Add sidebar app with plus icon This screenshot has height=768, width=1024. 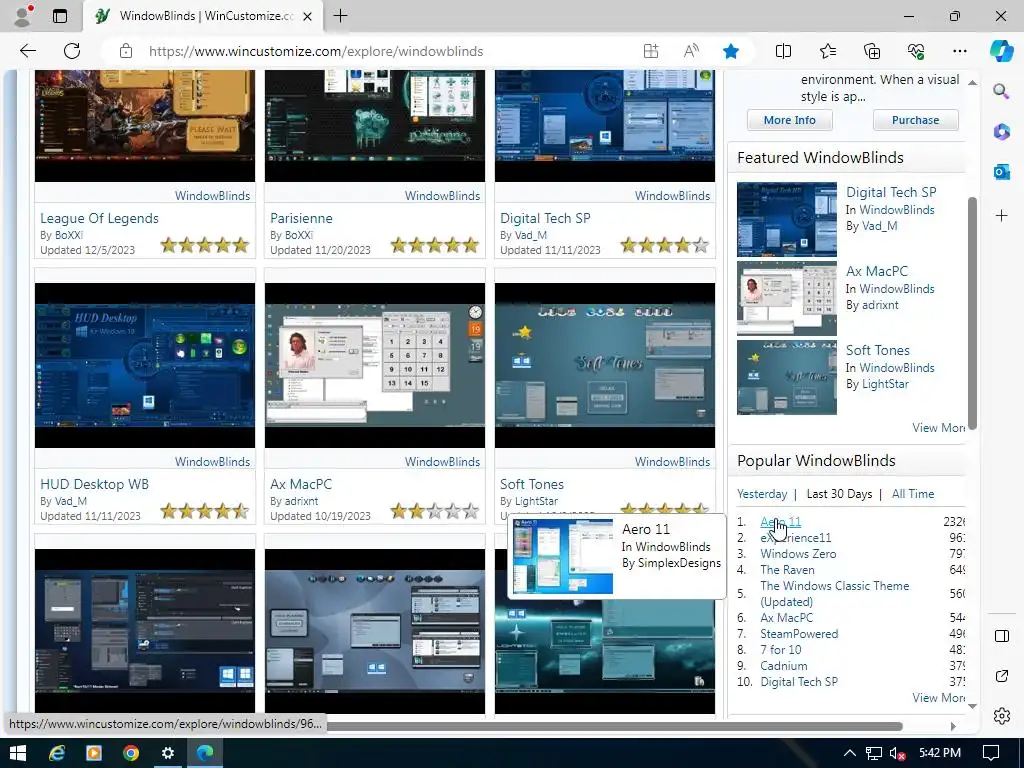coord(1001,216)
